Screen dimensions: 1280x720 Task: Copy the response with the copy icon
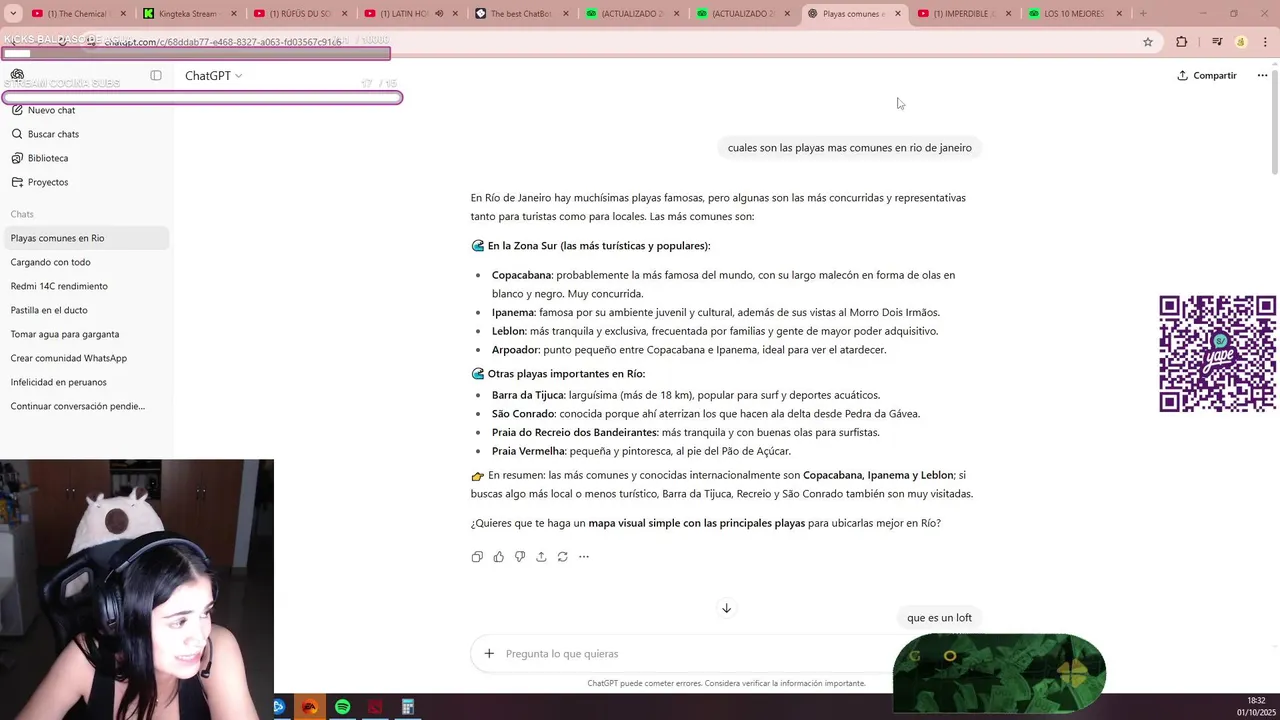(477, 557)
